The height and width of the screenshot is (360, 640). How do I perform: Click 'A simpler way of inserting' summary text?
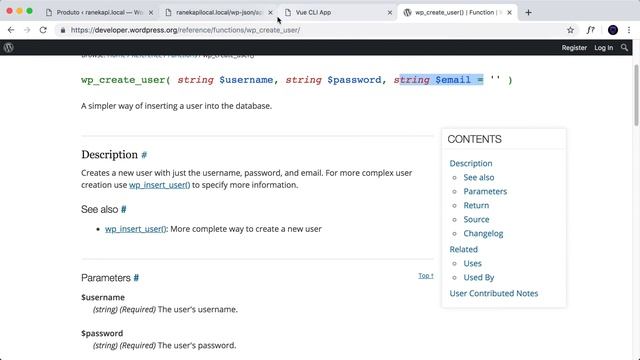click(x=176, y=106)
